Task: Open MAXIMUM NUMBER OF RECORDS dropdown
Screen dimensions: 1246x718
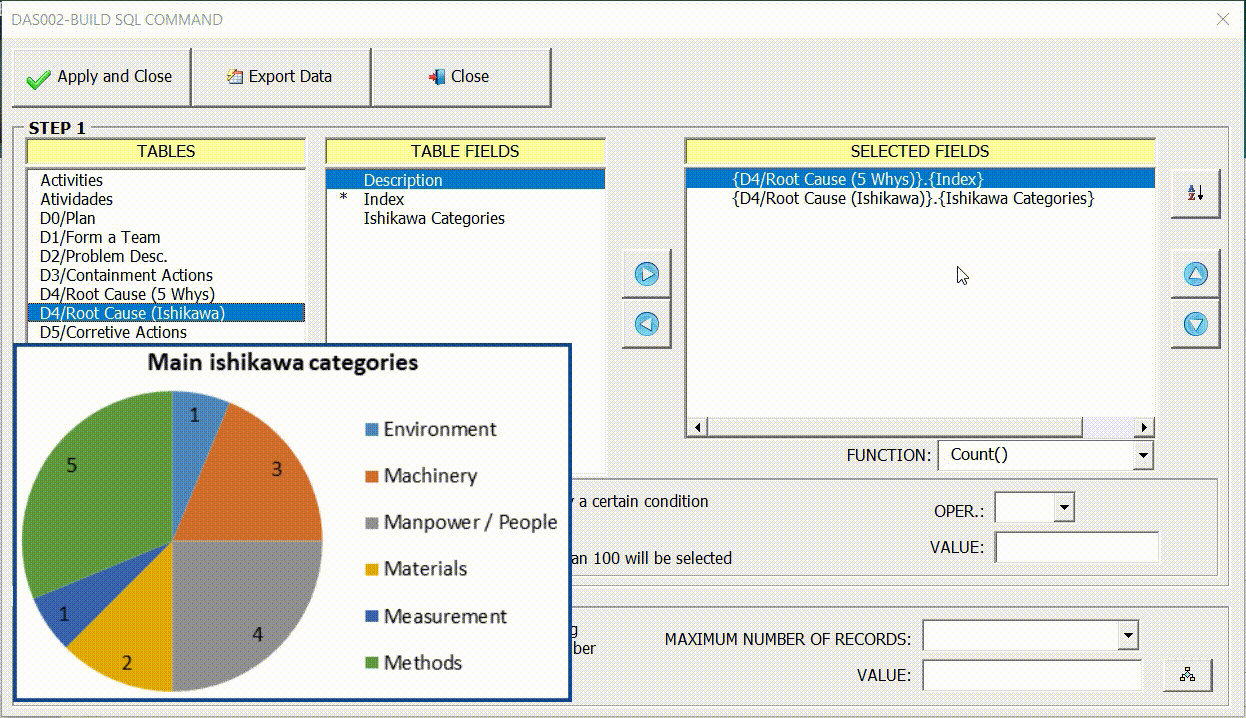Action: tap(1128, 635)
